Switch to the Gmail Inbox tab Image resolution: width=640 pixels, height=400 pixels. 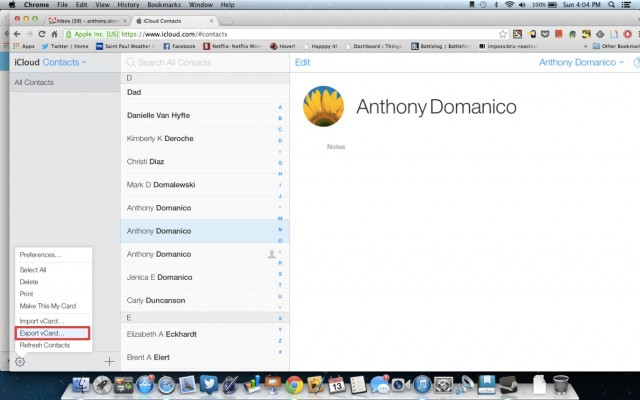pyautogui.click(x=86, y=20)
